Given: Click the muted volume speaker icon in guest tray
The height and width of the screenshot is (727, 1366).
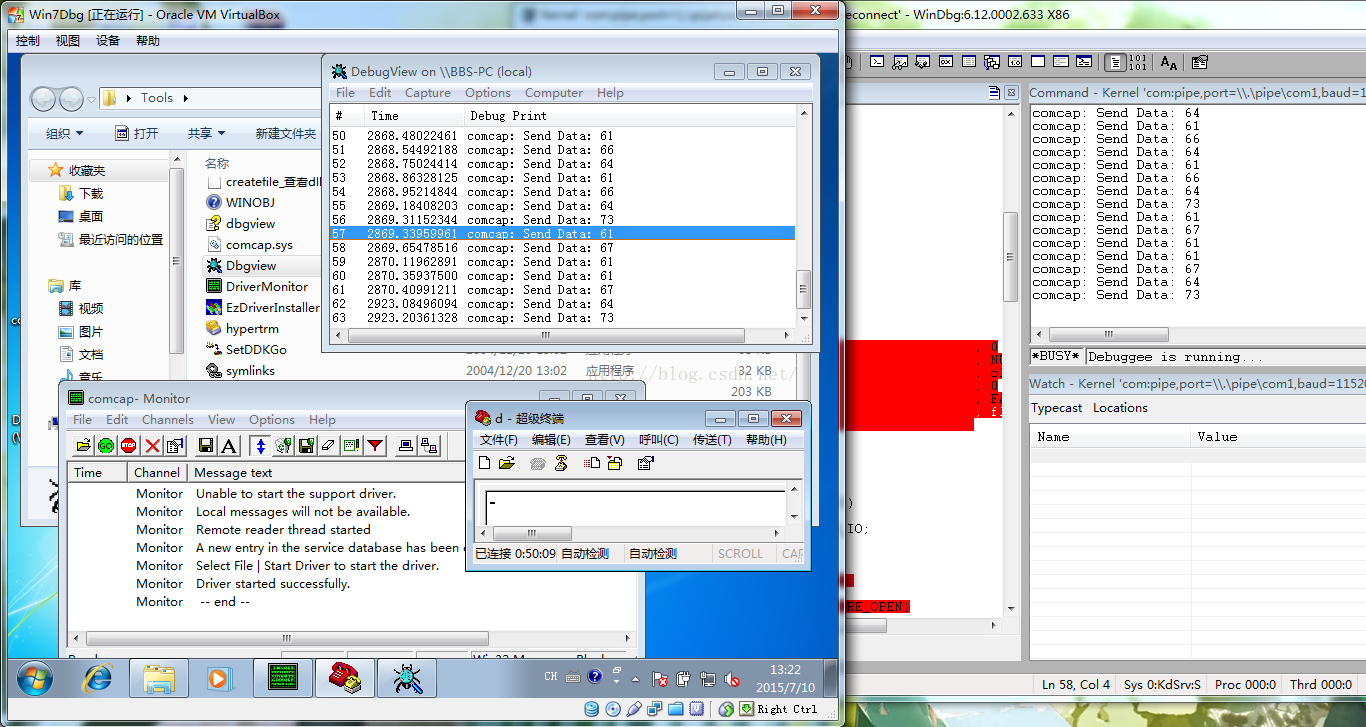Looking at the screenshot, I should [x=732, y=679].
